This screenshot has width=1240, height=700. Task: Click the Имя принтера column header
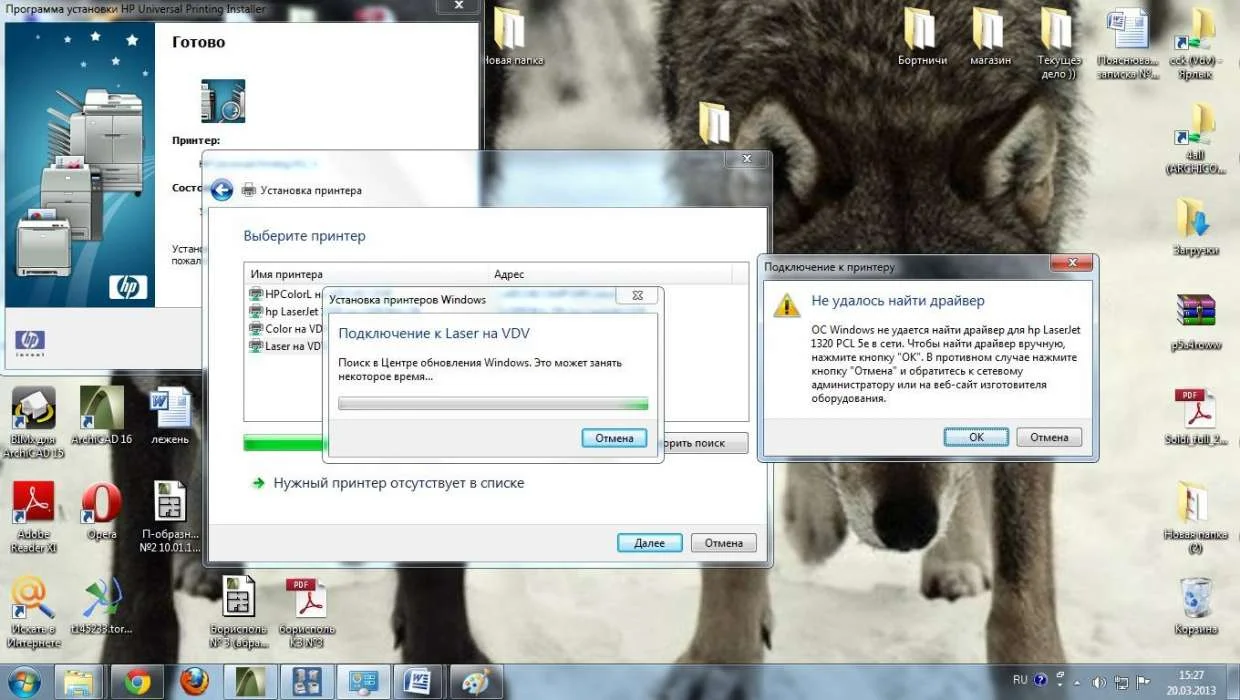(367, 274)
